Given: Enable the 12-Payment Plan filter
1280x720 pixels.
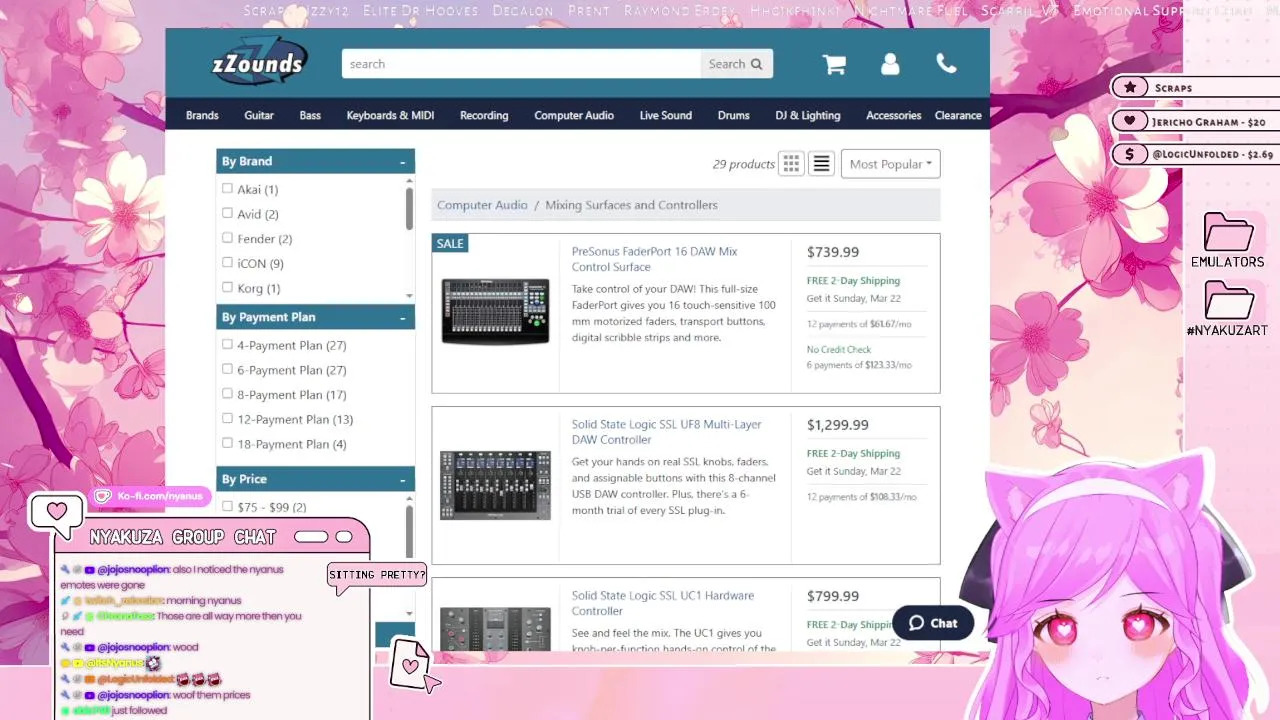Looking at the screenshot, I should point(227,418).
